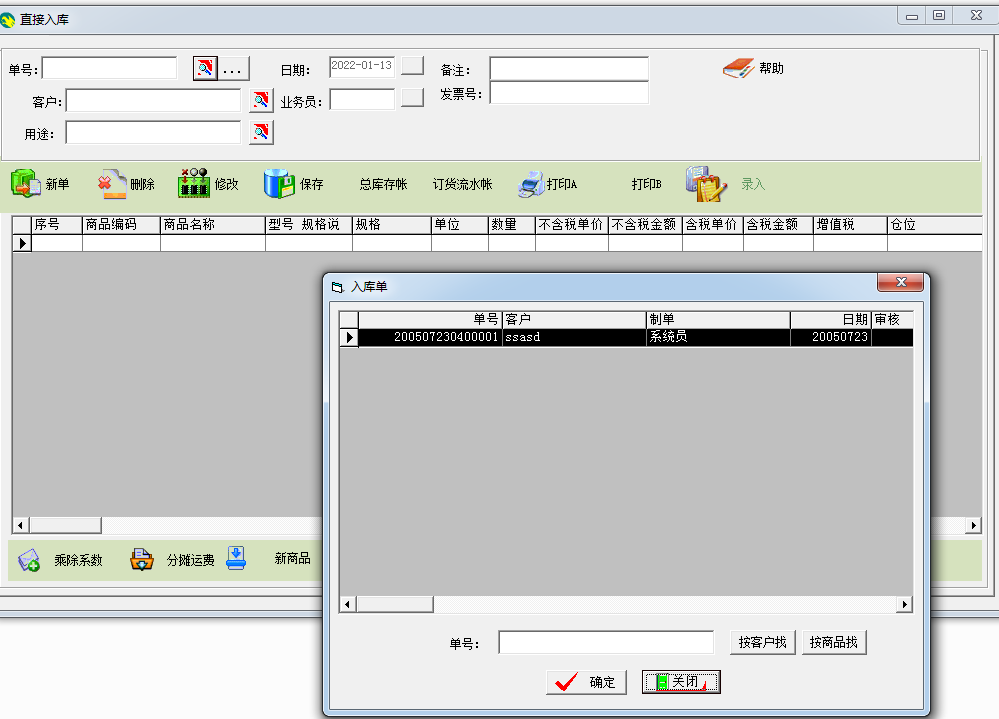Click the dialog grid's right scroll arrow

point(905,604)
